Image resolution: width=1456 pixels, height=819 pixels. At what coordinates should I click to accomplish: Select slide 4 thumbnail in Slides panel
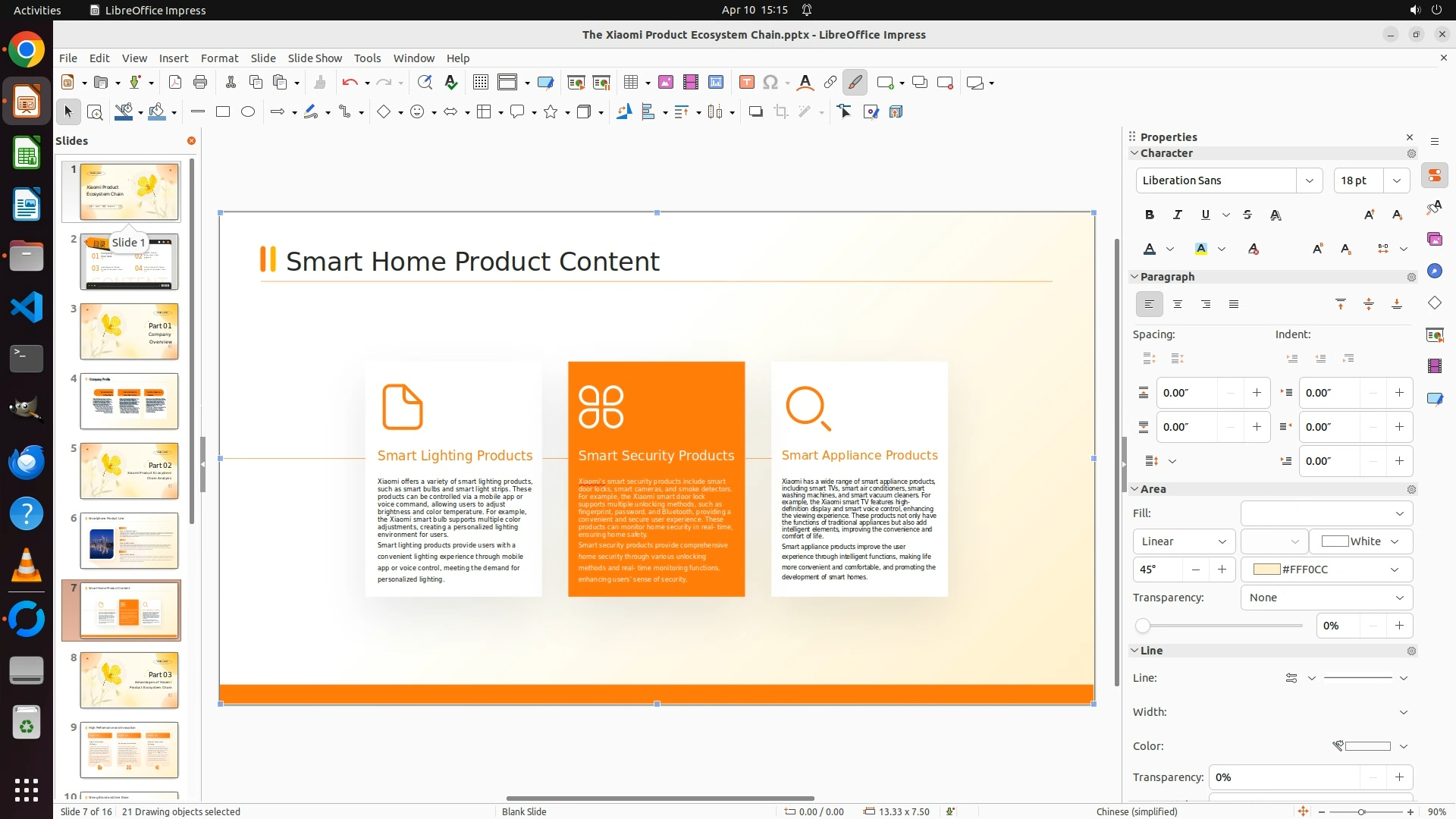pos(129,401)
